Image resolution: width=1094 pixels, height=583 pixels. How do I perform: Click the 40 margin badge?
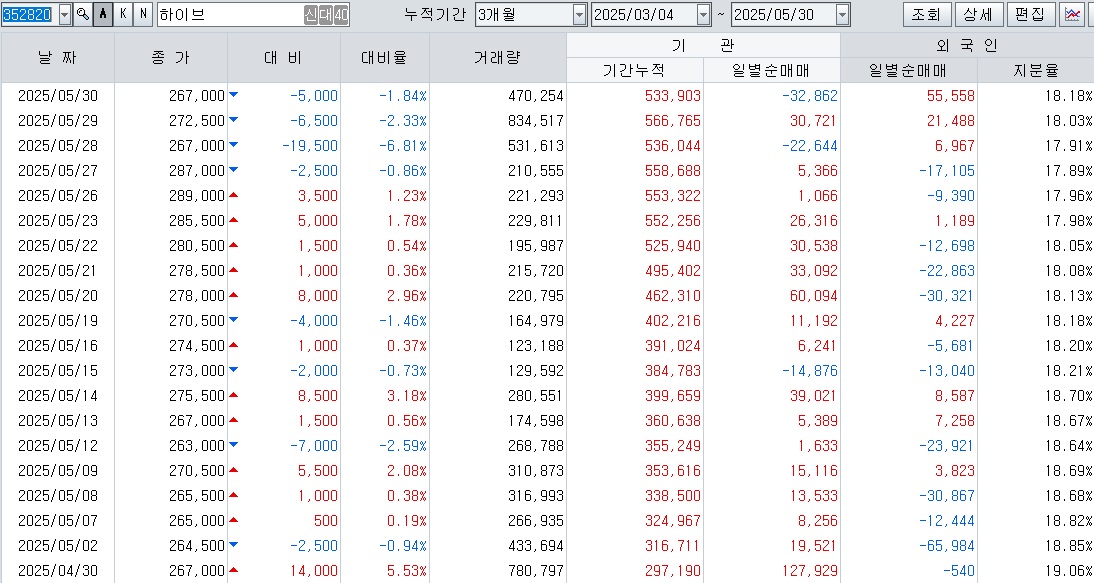pos(340,15)
